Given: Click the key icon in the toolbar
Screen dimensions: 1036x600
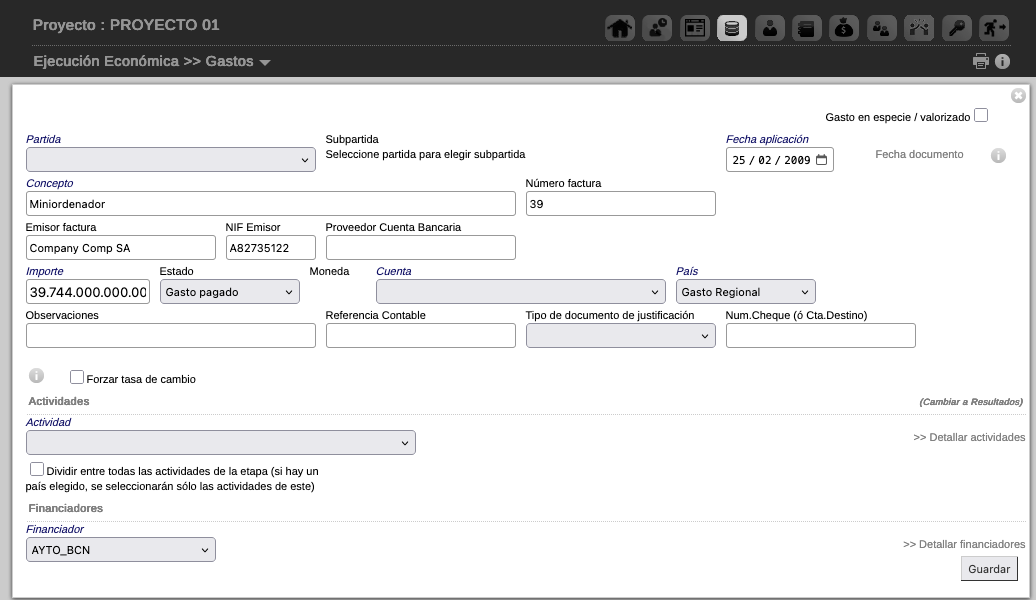Looking at the screenshot, I should 956,28.
